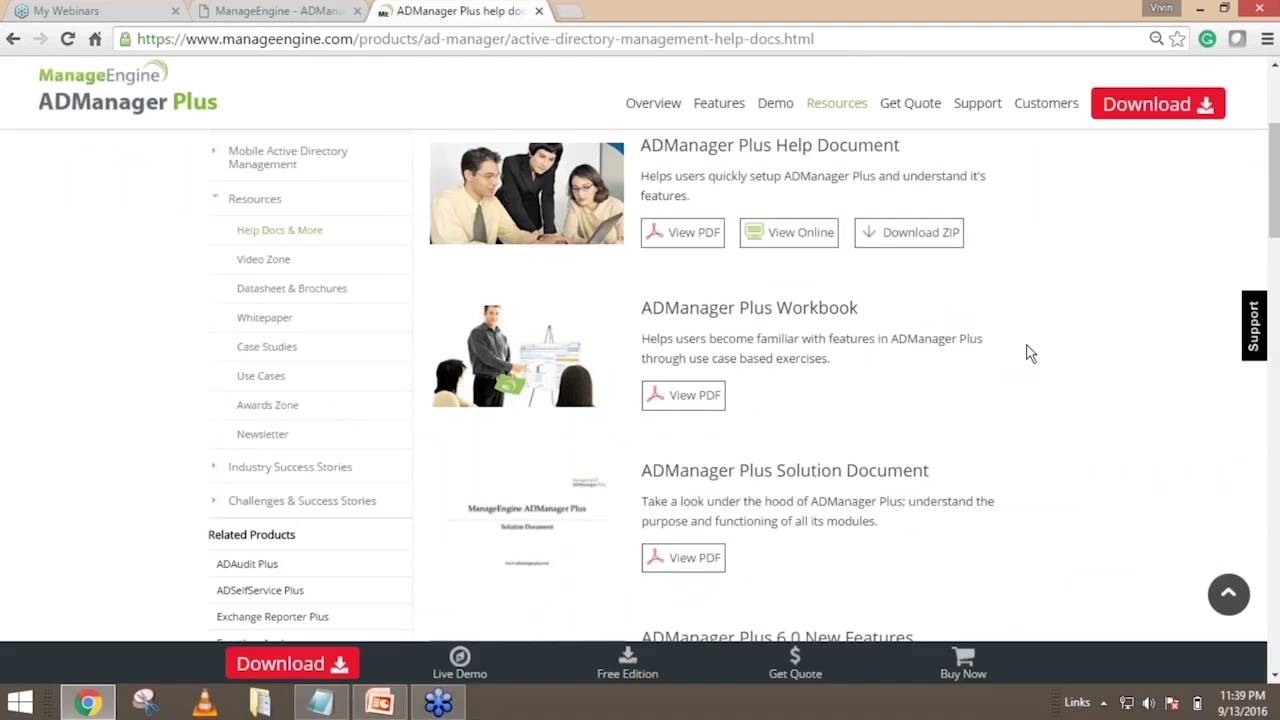Image resolution: width=1280 pixels, height=720 pixels.
Task: Open the ADManager Plus Workbook PDF
Action: click(x=683, y=395)
